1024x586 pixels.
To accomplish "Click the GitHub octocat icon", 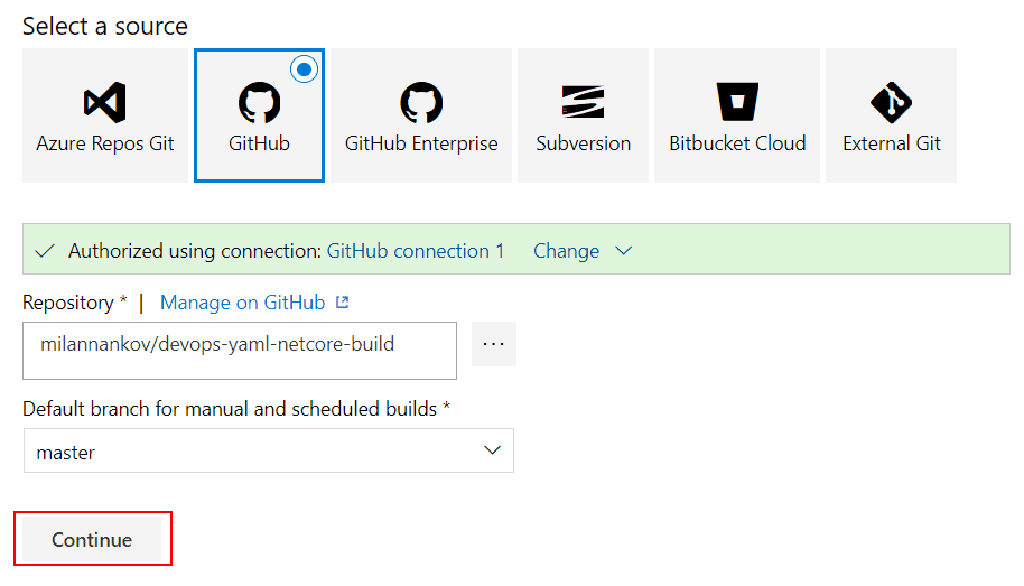I will click(x=259, y=100).
